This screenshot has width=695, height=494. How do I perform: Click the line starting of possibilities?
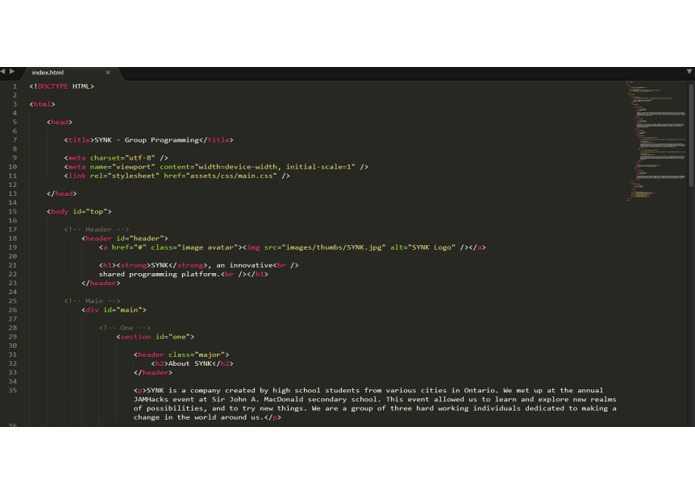[x=375, y=408]
